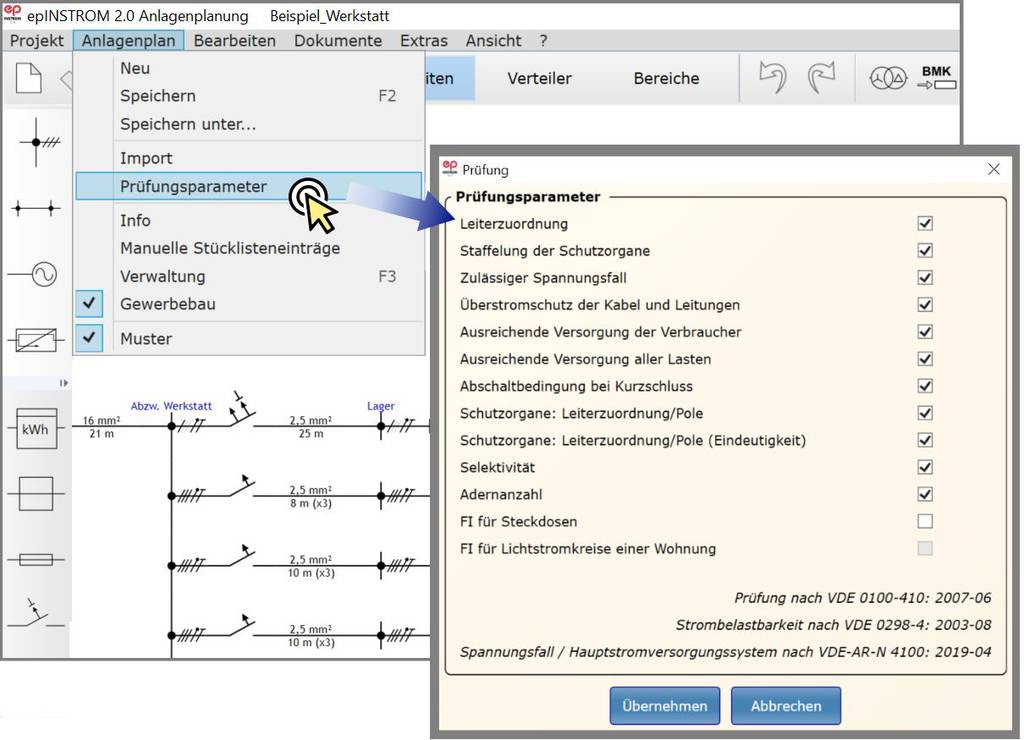Click the transformer symbol toolbar icon
This screenshot has height=740, width=1024.
[x=888, y=78]
